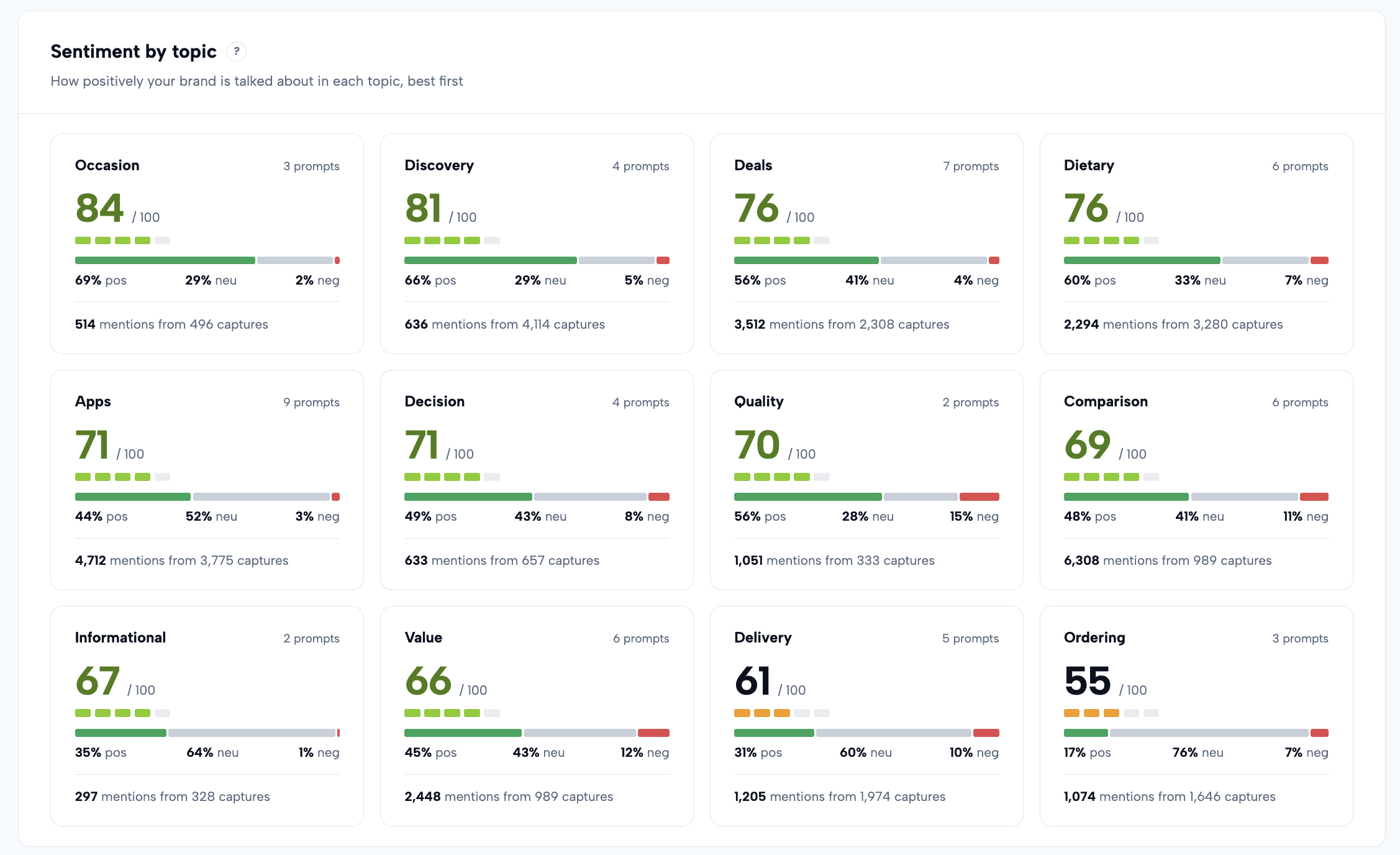Screen dimensions: 1400x855
Task: Click '69% pos' on the Occasion card
Action: 101,280
